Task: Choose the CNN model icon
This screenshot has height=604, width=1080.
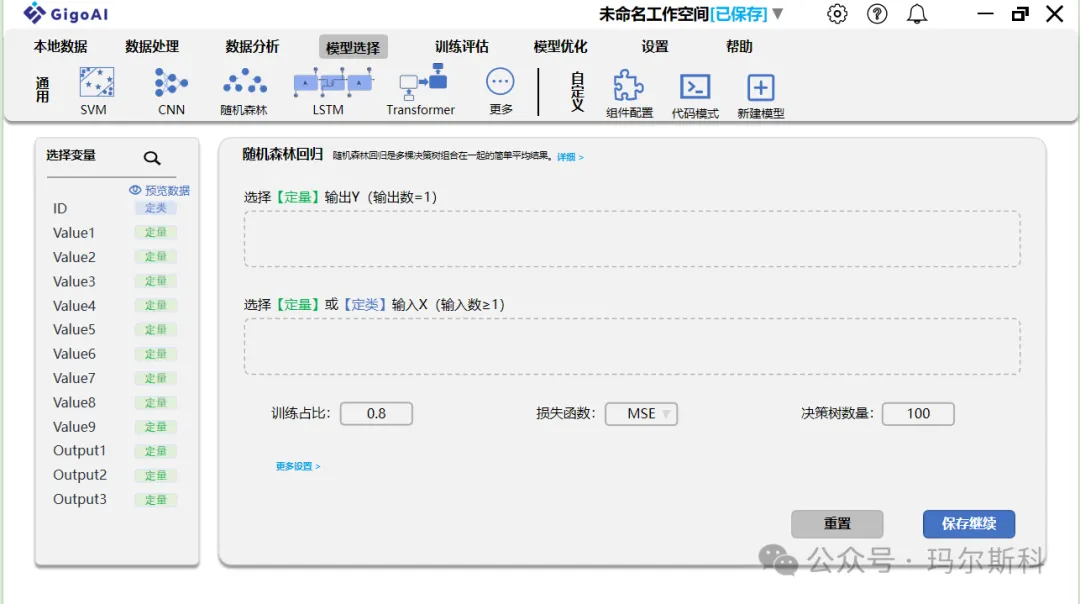Action: tap(171, 83)
